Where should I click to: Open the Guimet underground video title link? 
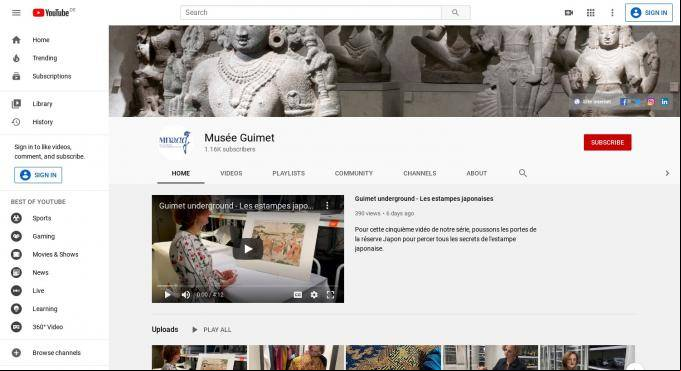(424, 199)
